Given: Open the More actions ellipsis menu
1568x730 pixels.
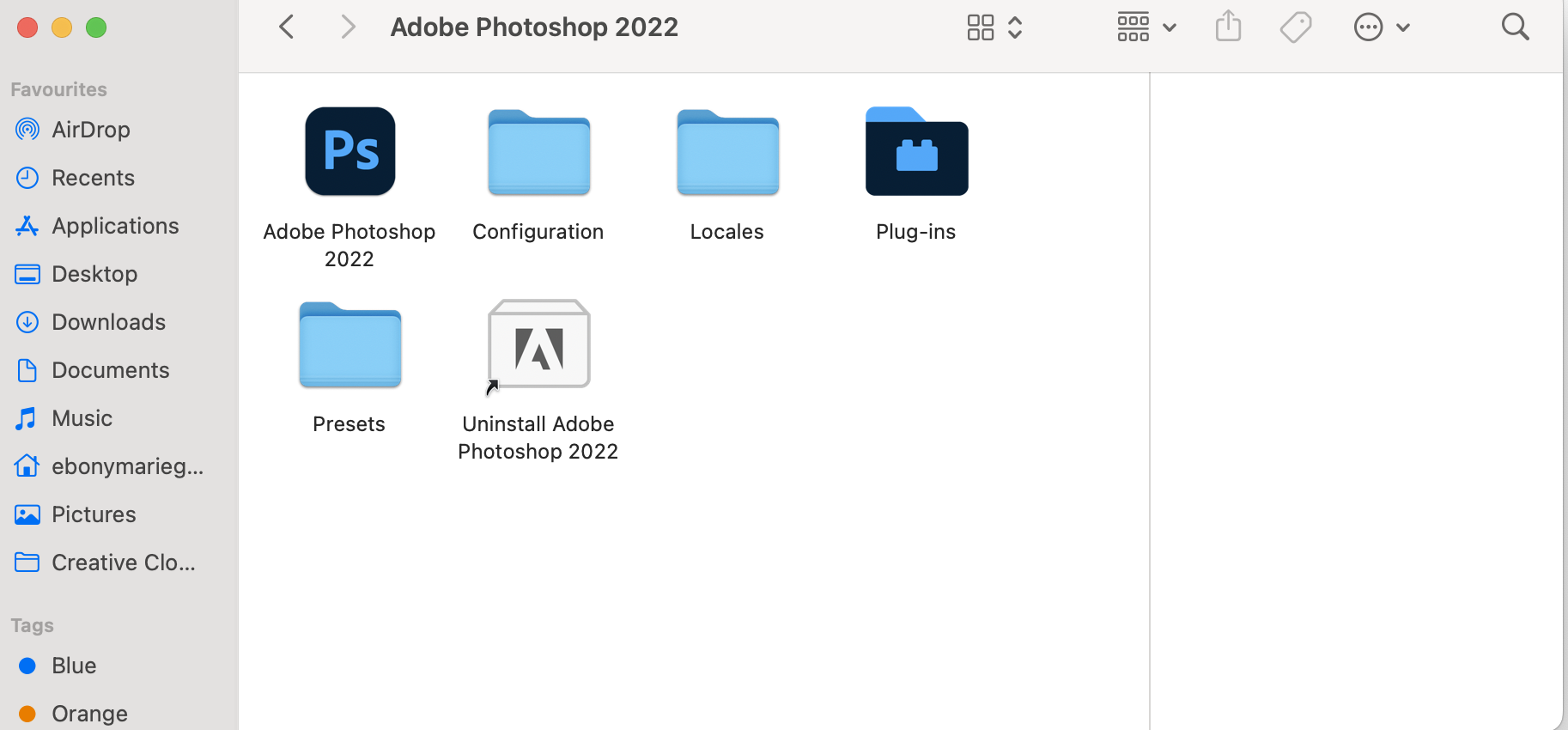Looking at the screenshot, I should pos(1382,27).
